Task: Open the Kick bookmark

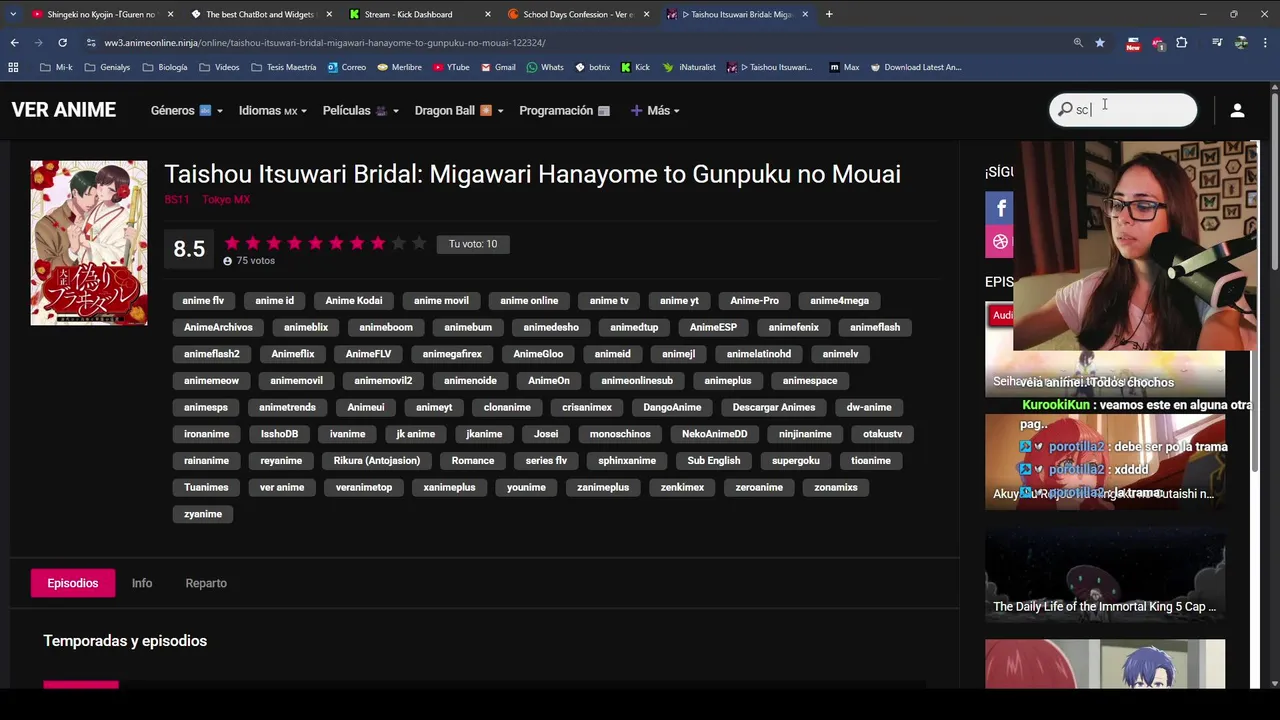Action: point(635,67)
